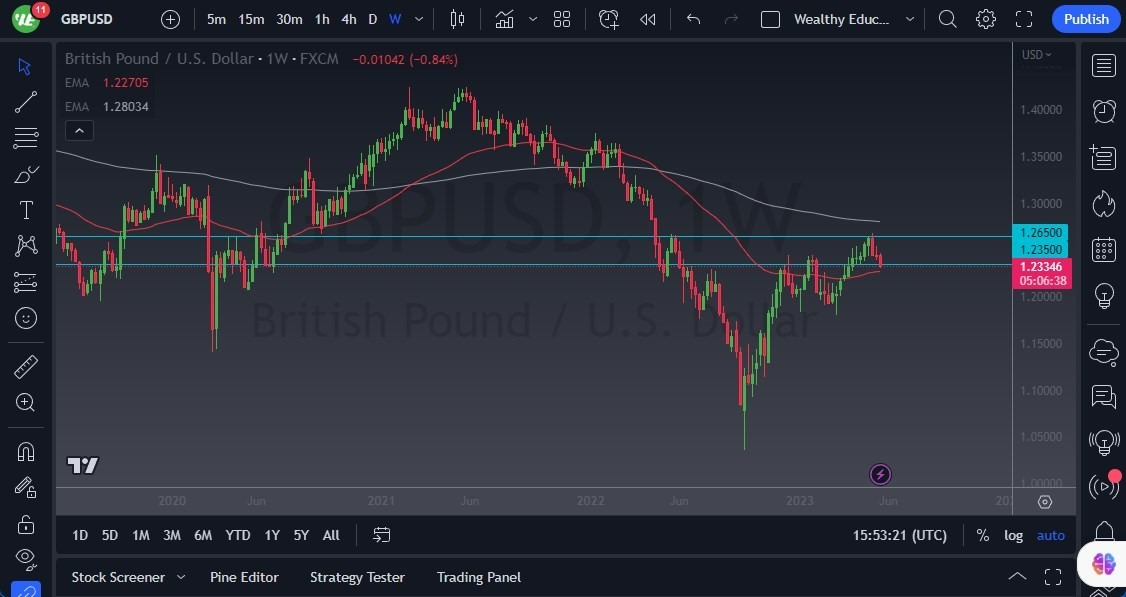Open the chart interval dropdown next to W
The width and height of the screenshot is (1126, 597).
[x=418, y=18]
